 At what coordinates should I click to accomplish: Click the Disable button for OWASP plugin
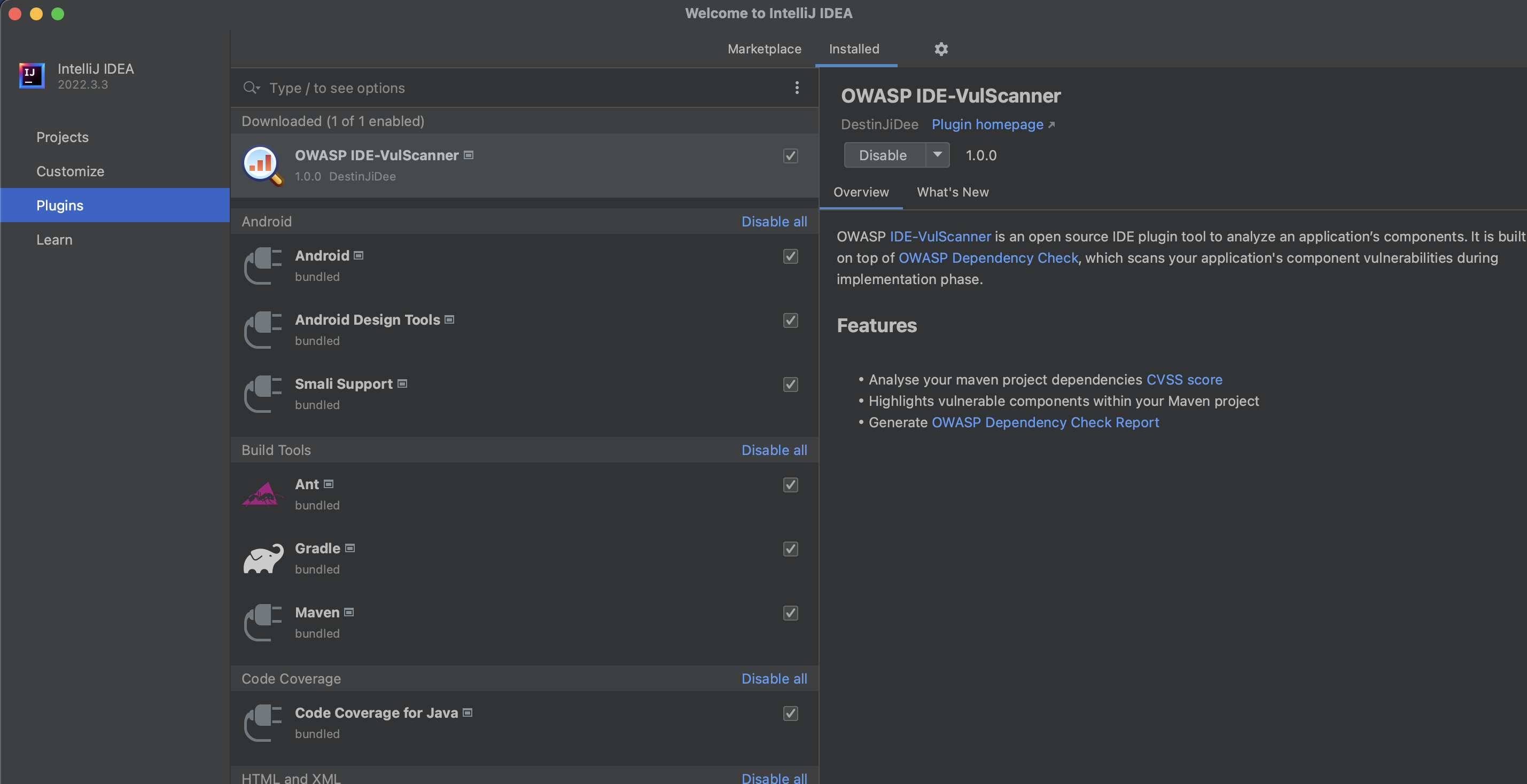pyautogui.click(x=884, y=155)
